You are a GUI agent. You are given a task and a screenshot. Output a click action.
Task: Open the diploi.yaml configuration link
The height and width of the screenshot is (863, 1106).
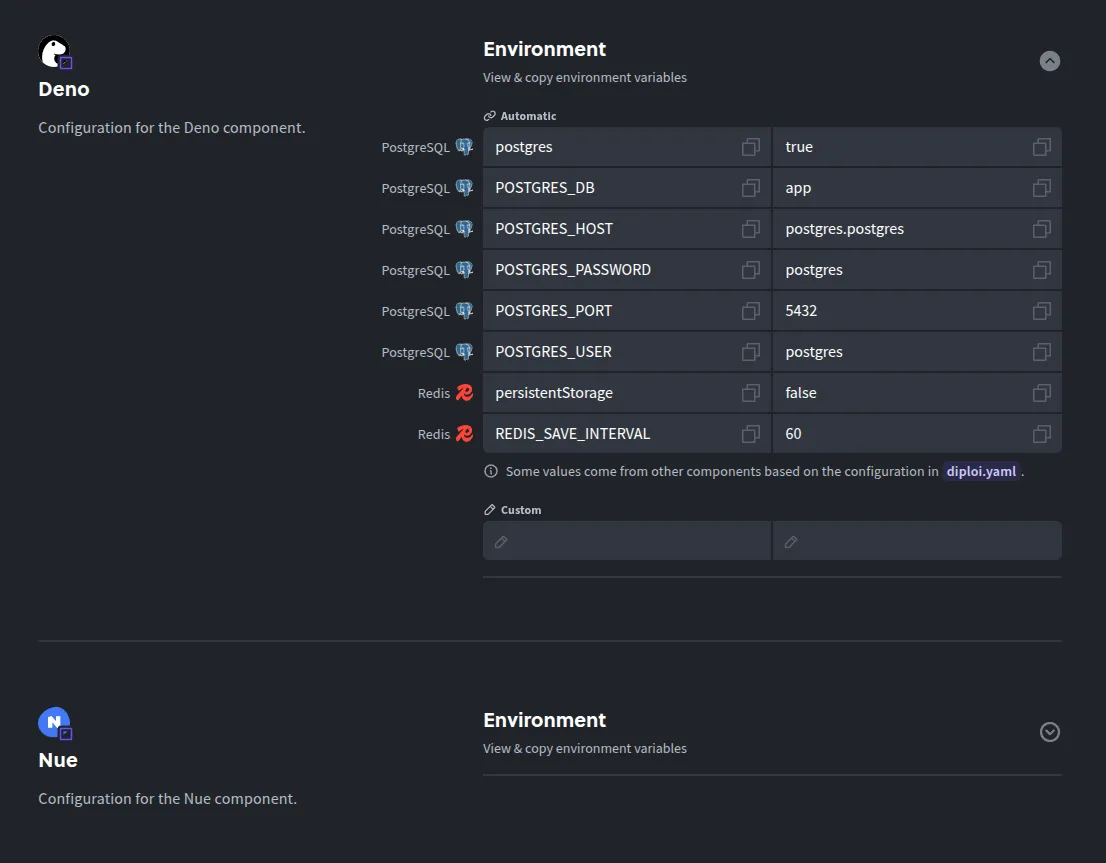tap(981, 471)
